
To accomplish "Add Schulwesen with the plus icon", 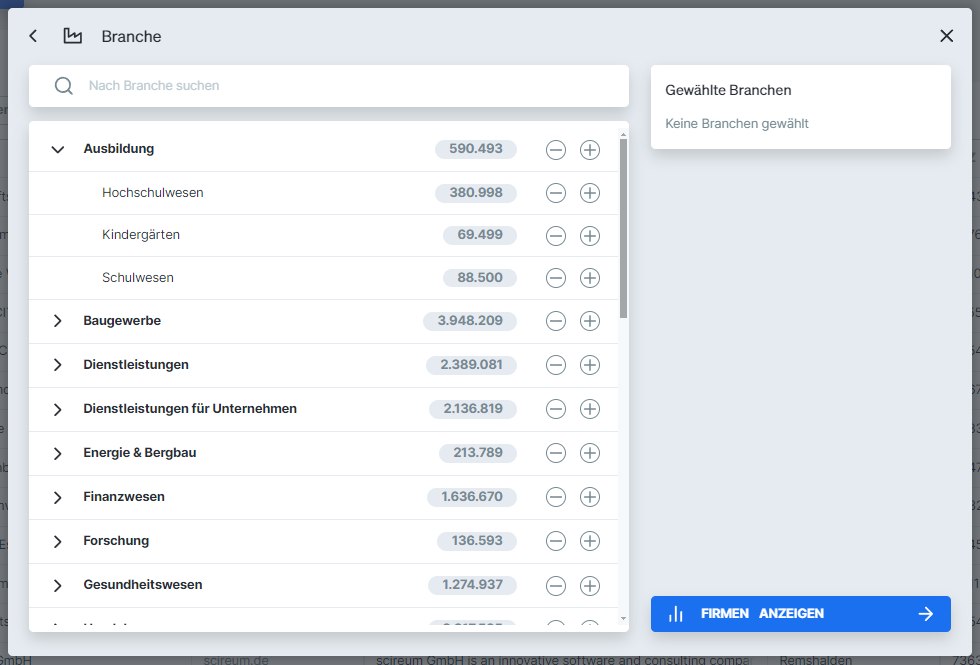I will [590, 278].
